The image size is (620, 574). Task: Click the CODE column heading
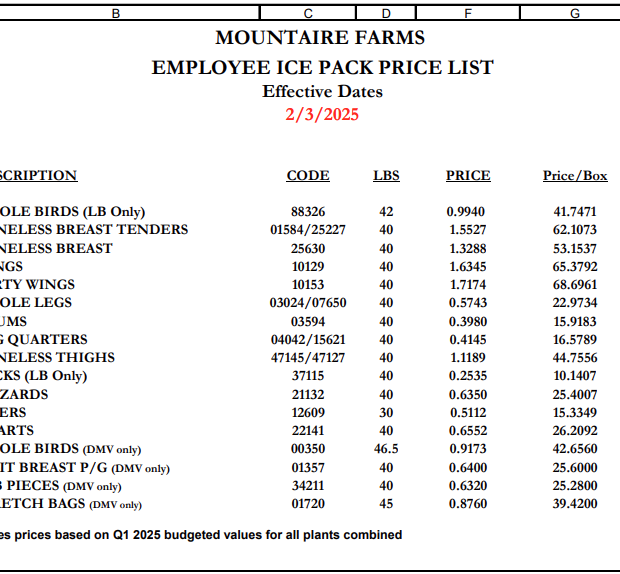click(308, 176)
